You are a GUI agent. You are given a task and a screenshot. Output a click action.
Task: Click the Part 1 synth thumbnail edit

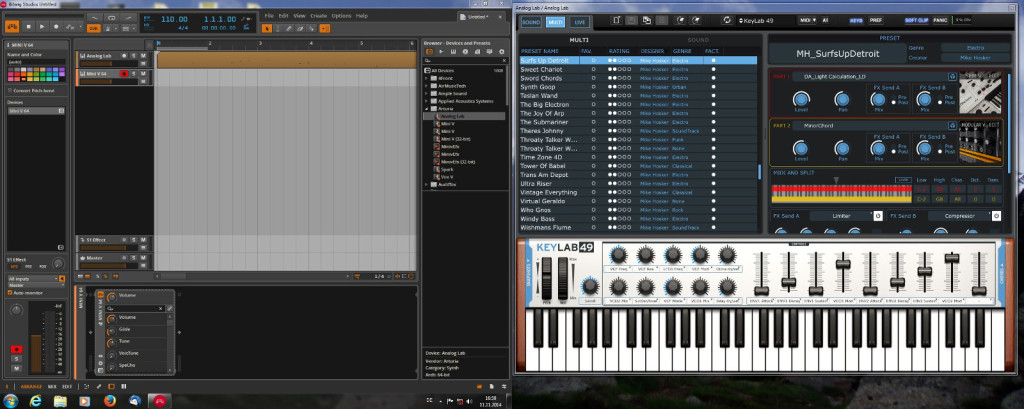tap(980, 93)
